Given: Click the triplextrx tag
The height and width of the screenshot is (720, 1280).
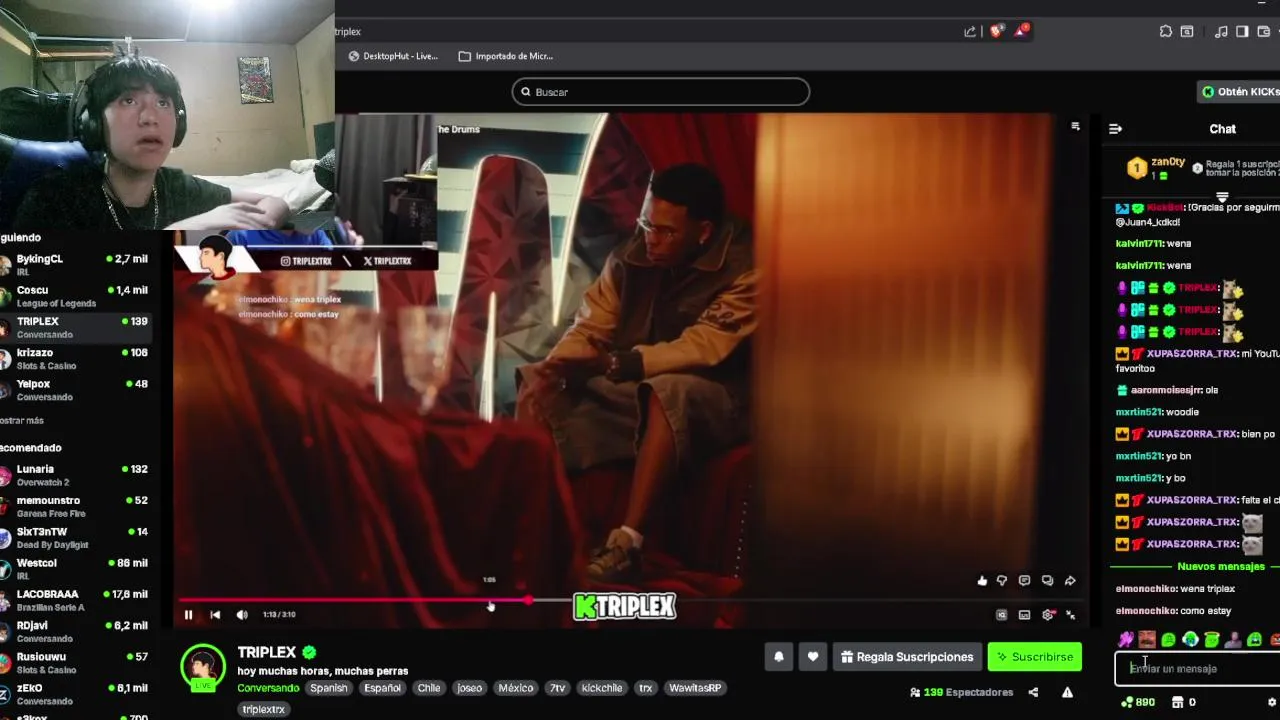Looking at the screenshot, I should click(x=264, y=709).
